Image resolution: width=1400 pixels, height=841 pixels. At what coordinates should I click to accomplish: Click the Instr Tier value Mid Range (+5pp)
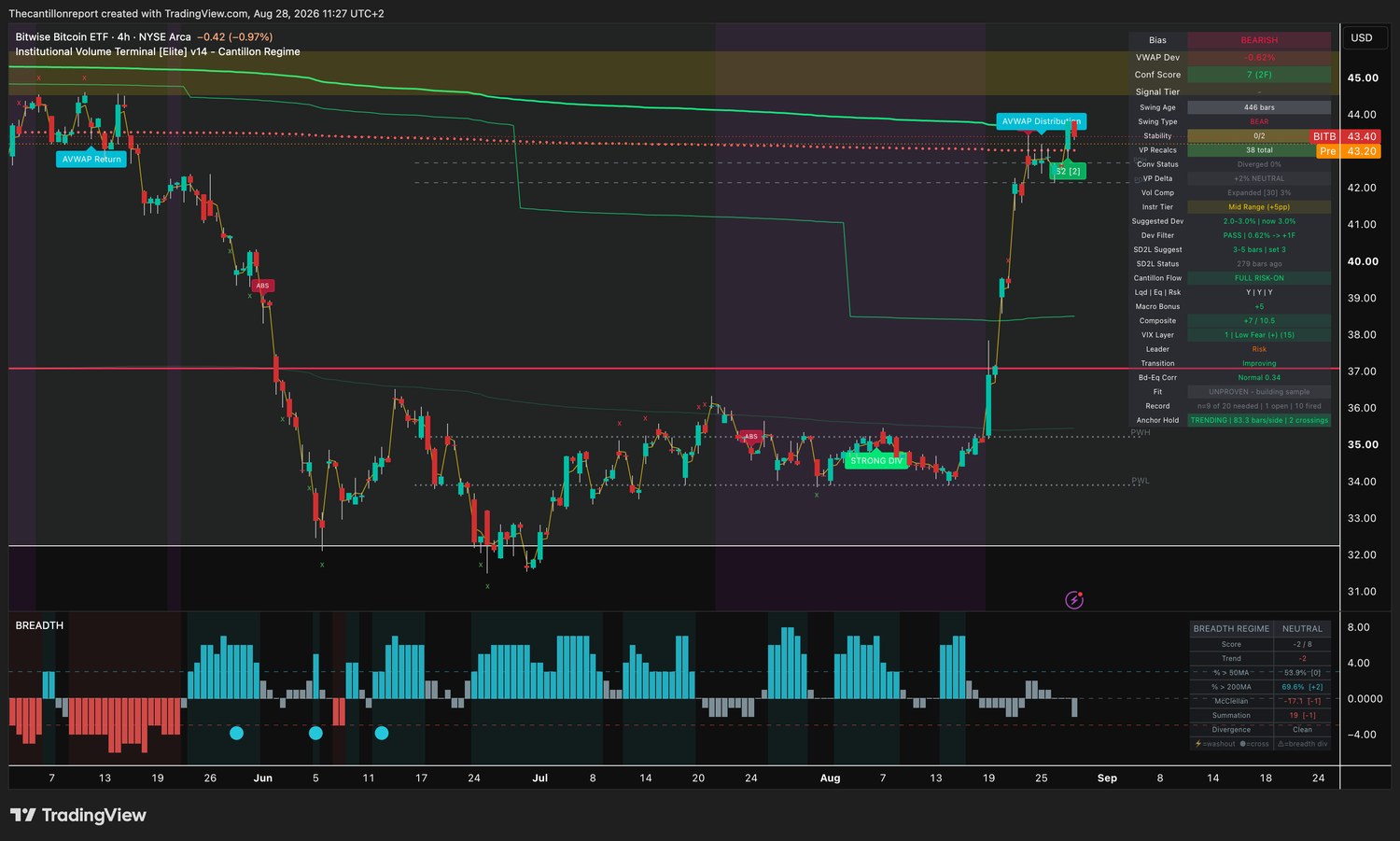click(1259, 207)
